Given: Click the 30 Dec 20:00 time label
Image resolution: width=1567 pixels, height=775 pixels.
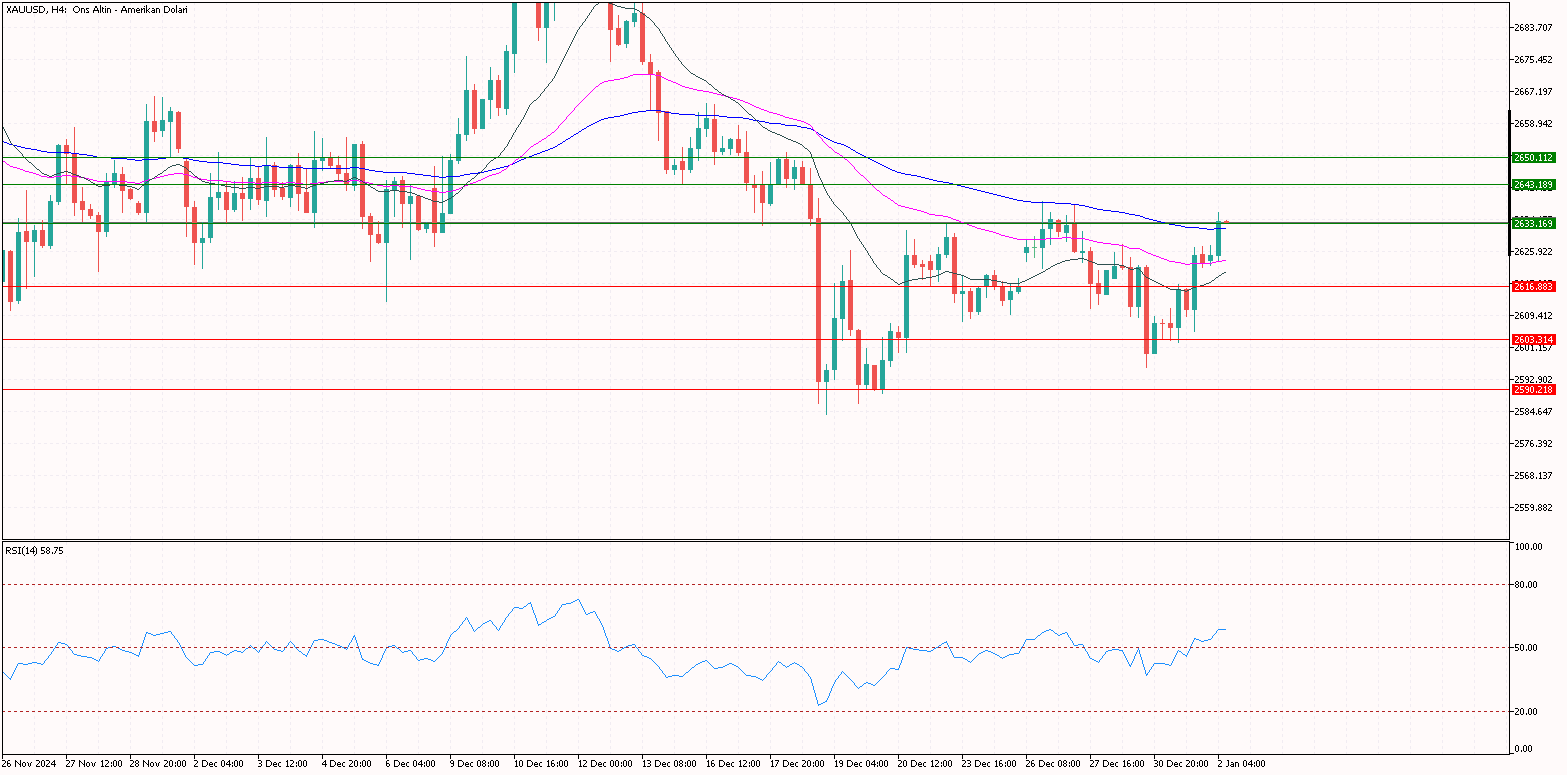Looking at the screenshot, I should click(1179, 765).
